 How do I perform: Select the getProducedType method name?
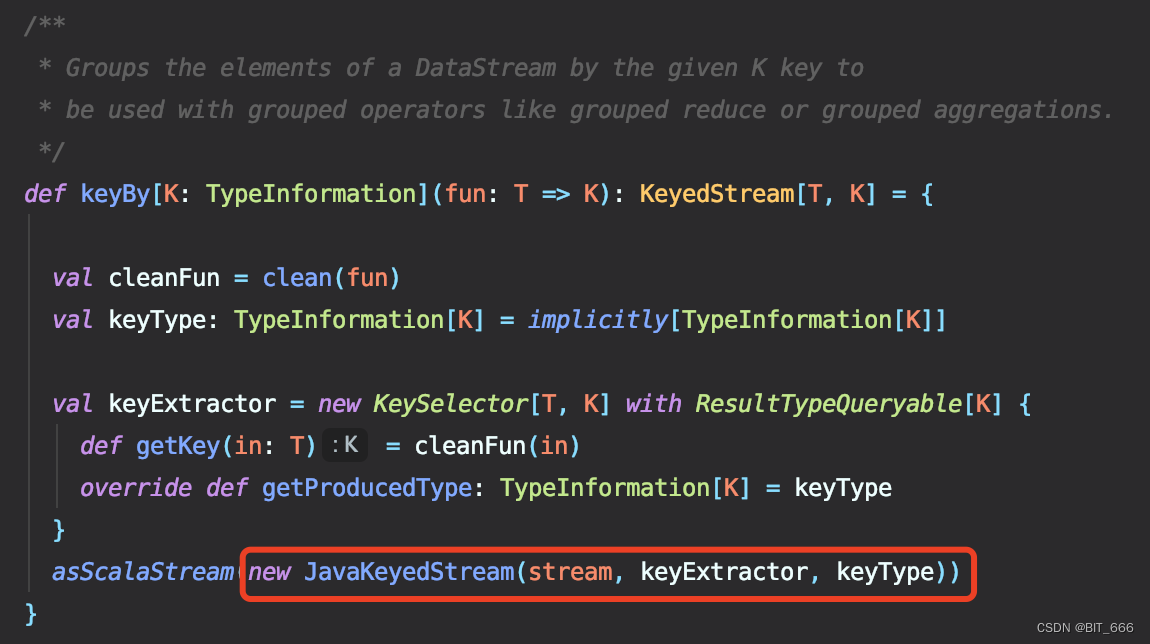pos(368,487)
